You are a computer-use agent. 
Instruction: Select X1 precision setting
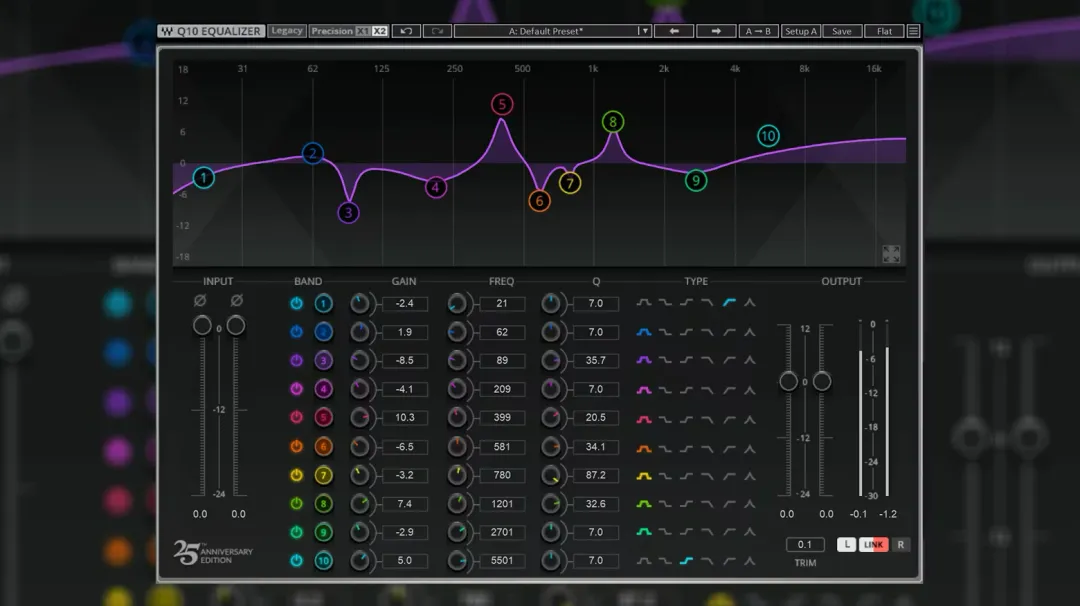(x=362, y=31)
